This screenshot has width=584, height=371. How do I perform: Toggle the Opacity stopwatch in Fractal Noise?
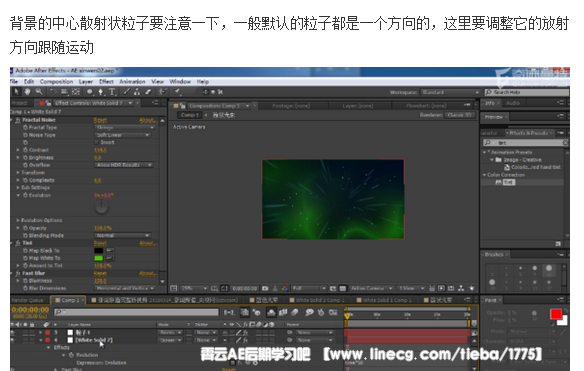(x=25, y=228)
